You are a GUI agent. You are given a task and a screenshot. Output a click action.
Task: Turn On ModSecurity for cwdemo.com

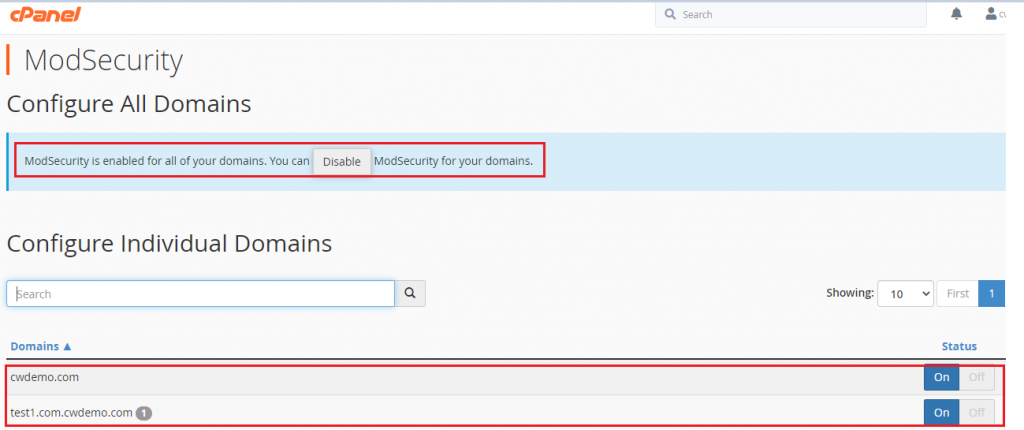(x=941, y=377)
